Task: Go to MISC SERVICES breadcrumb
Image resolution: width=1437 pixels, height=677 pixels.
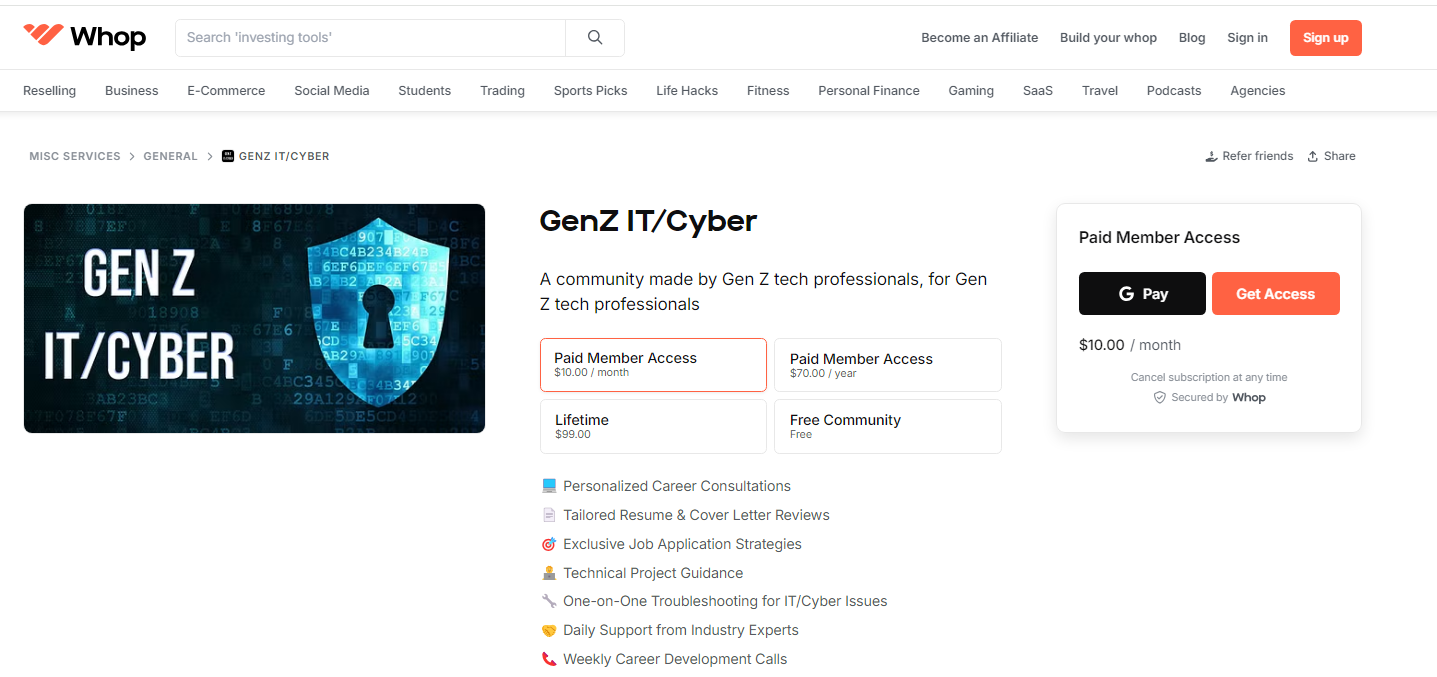Action: point(75,156)
